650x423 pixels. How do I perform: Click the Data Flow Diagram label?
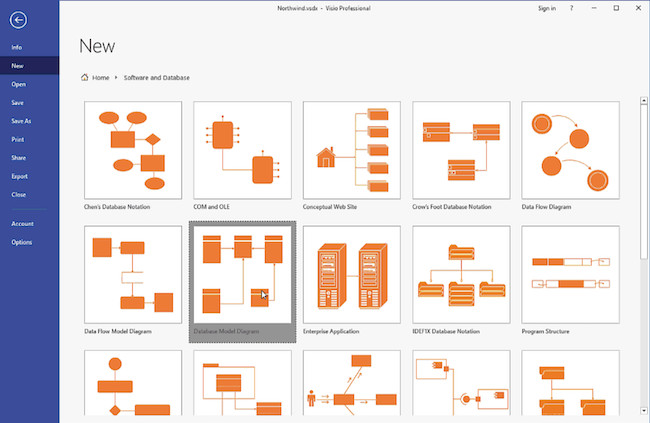[546, 207]
